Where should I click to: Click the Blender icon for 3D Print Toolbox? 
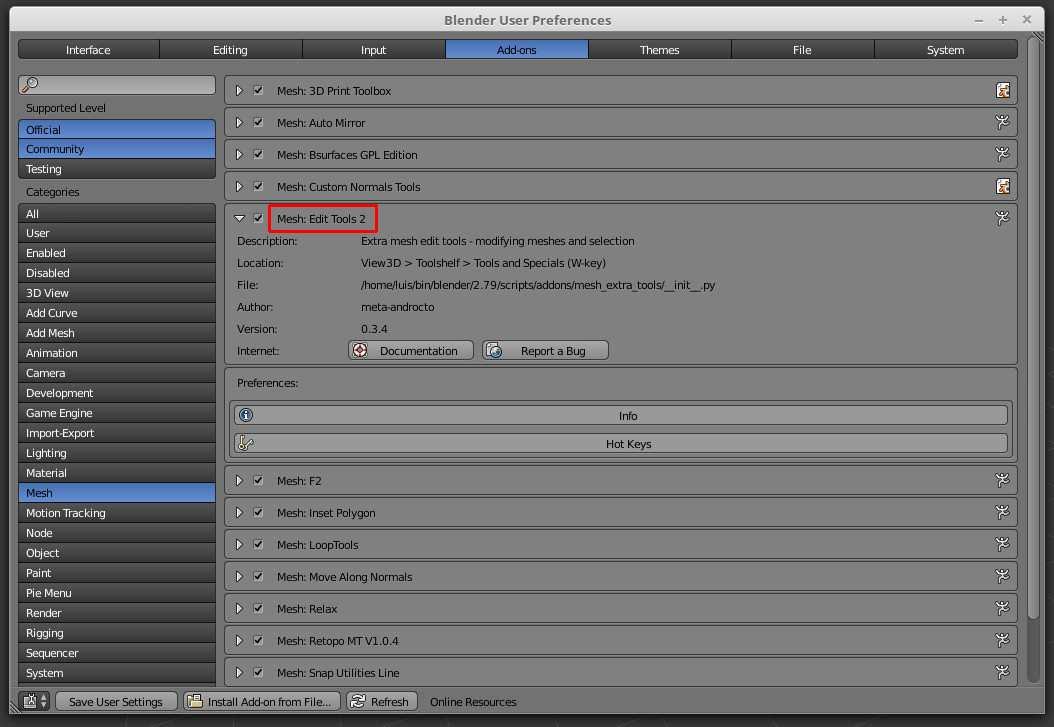[1002, 91]
